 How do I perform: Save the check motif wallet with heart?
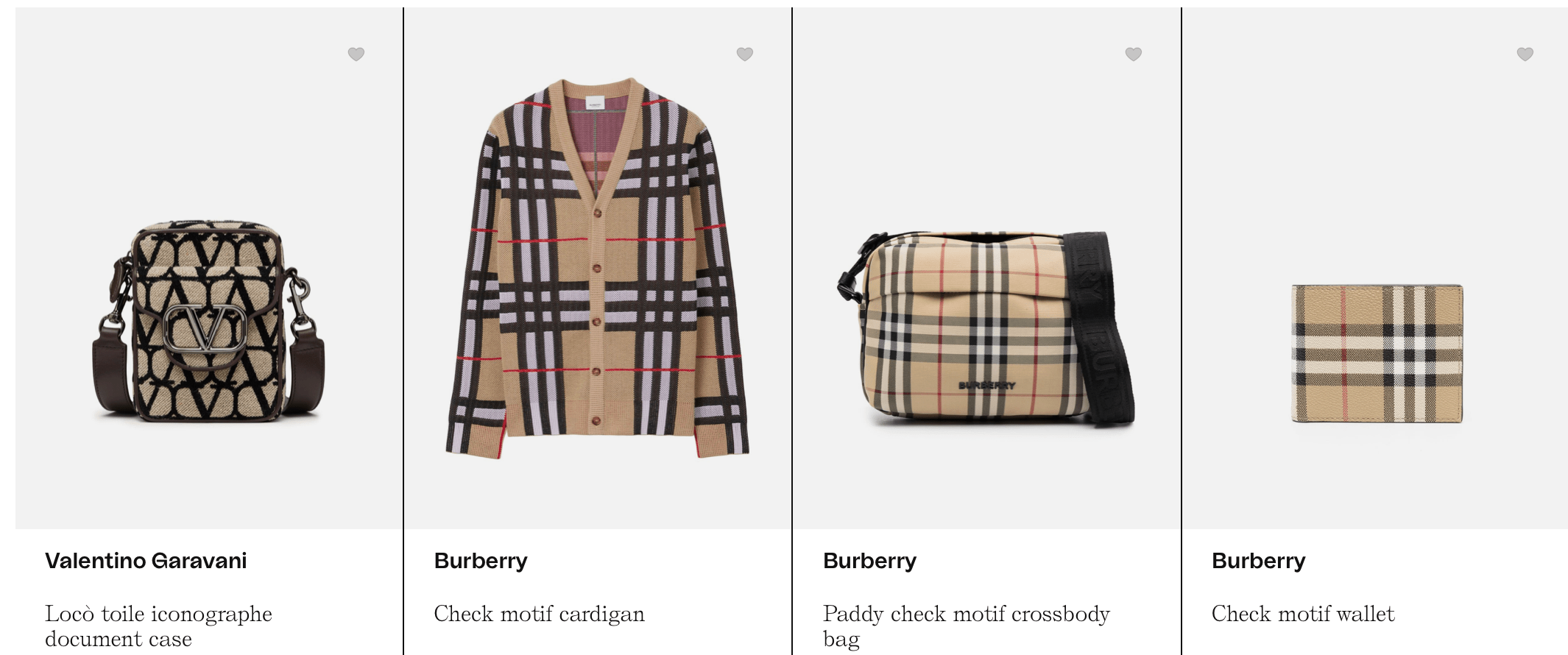1525,54
